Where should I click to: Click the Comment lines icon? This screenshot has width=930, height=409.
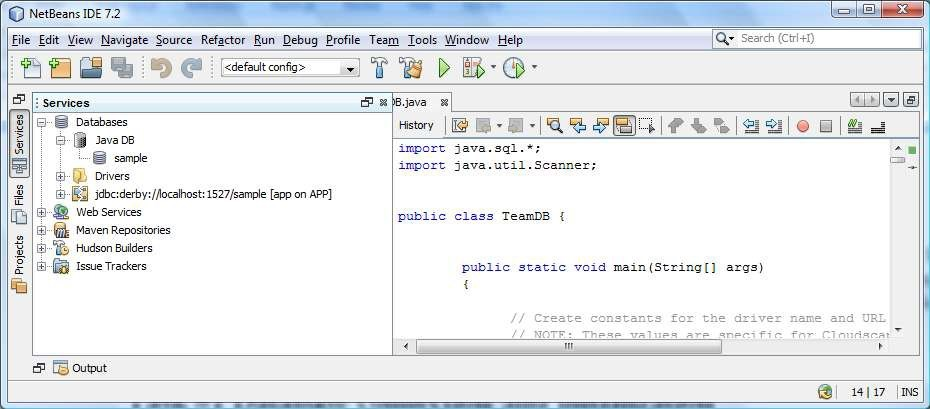pyautogui.click(x=855, y=125)
